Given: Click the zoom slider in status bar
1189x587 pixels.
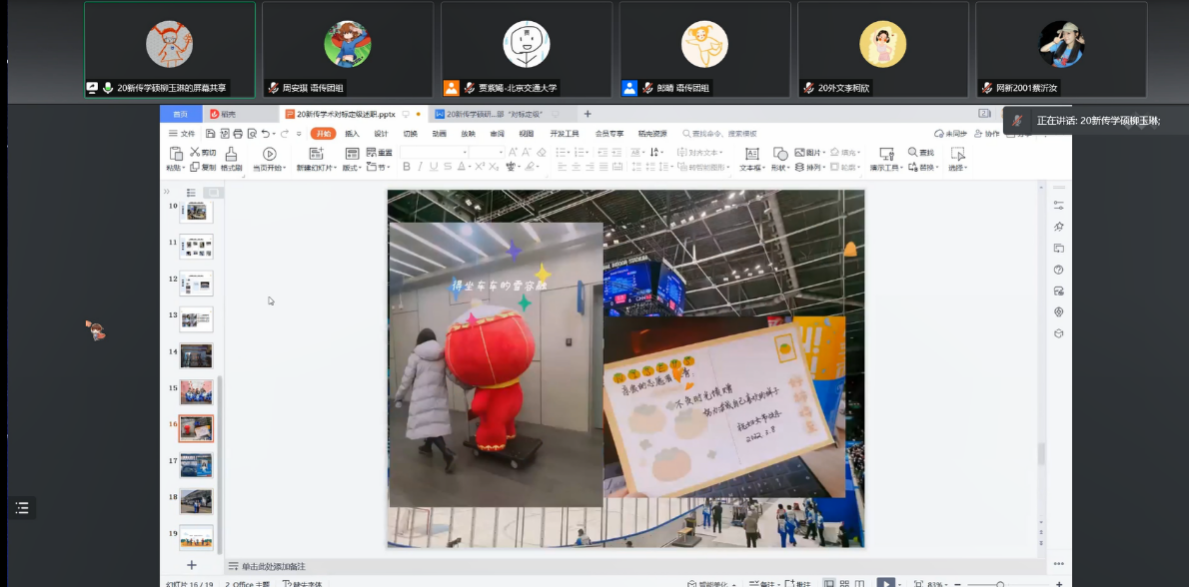Looking at the screenshot, I should click(999, 584).
